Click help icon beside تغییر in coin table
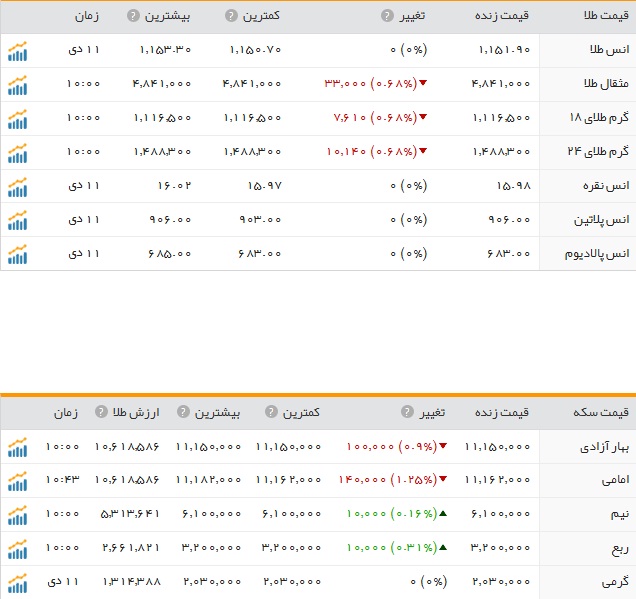 pyautogui.click(x=407, y=412)
